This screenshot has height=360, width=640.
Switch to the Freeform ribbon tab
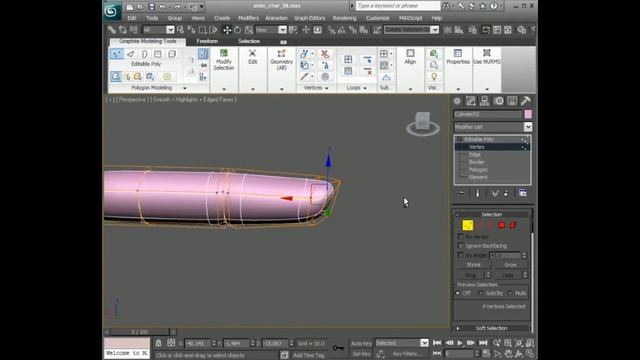coord(207,41)
